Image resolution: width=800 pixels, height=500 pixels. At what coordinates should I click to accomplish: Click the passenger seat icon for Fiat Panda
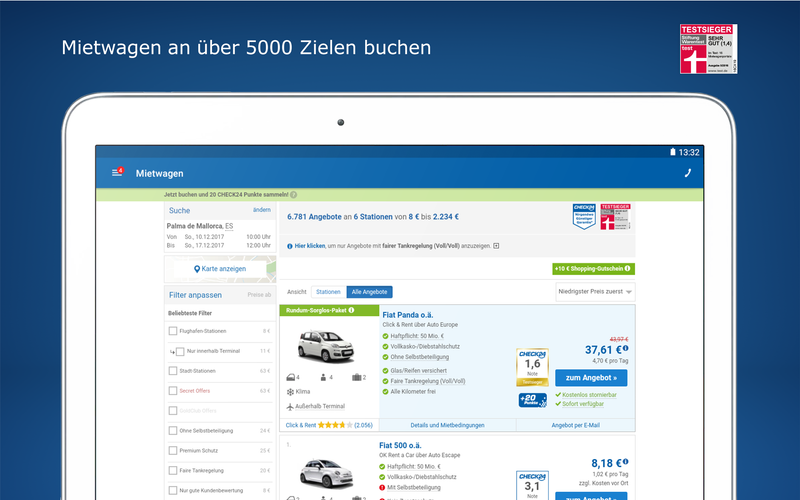(323, 378)
